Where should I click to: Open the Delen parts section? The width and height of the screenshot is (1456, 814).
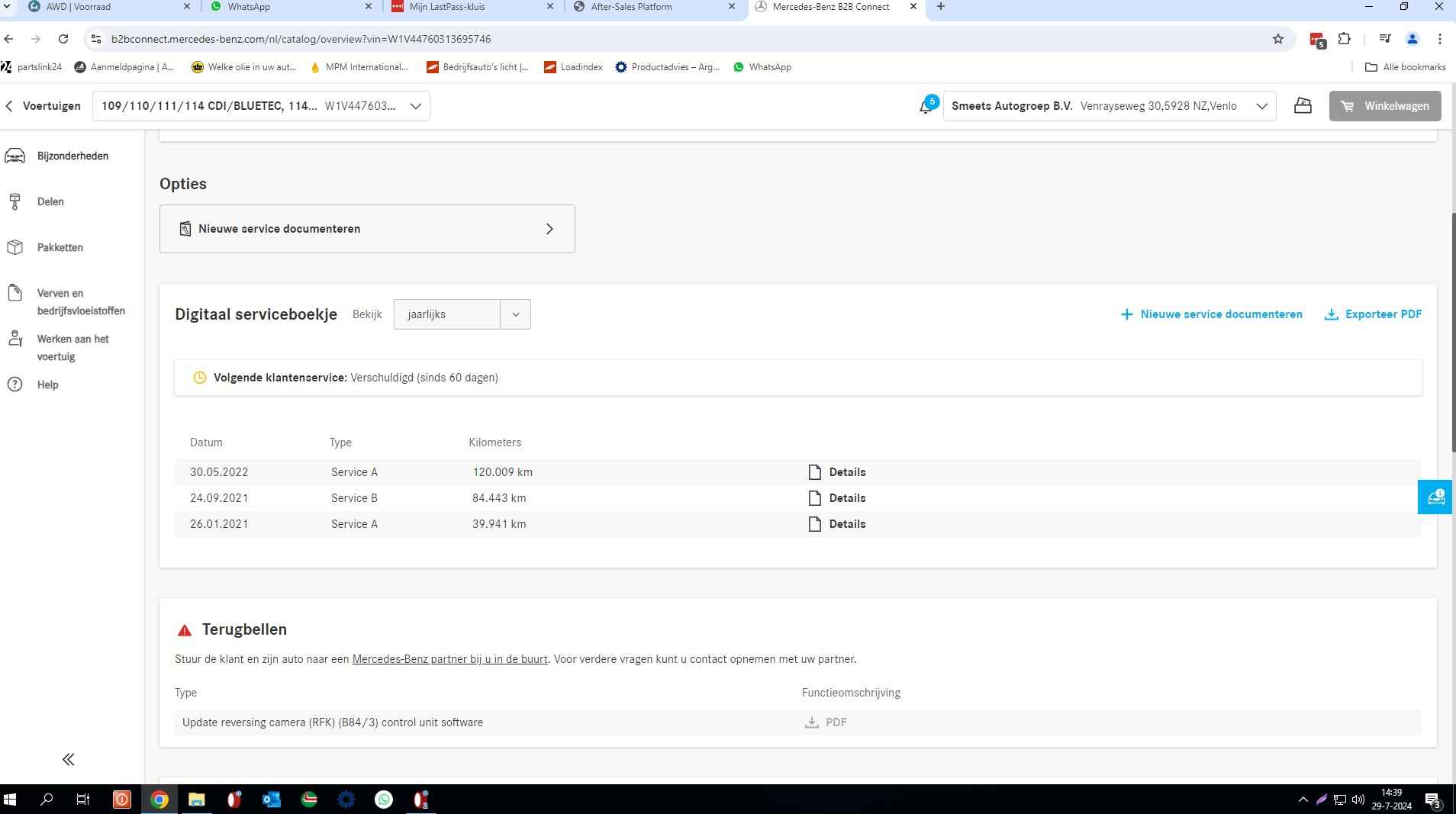[x=37, y=201]
